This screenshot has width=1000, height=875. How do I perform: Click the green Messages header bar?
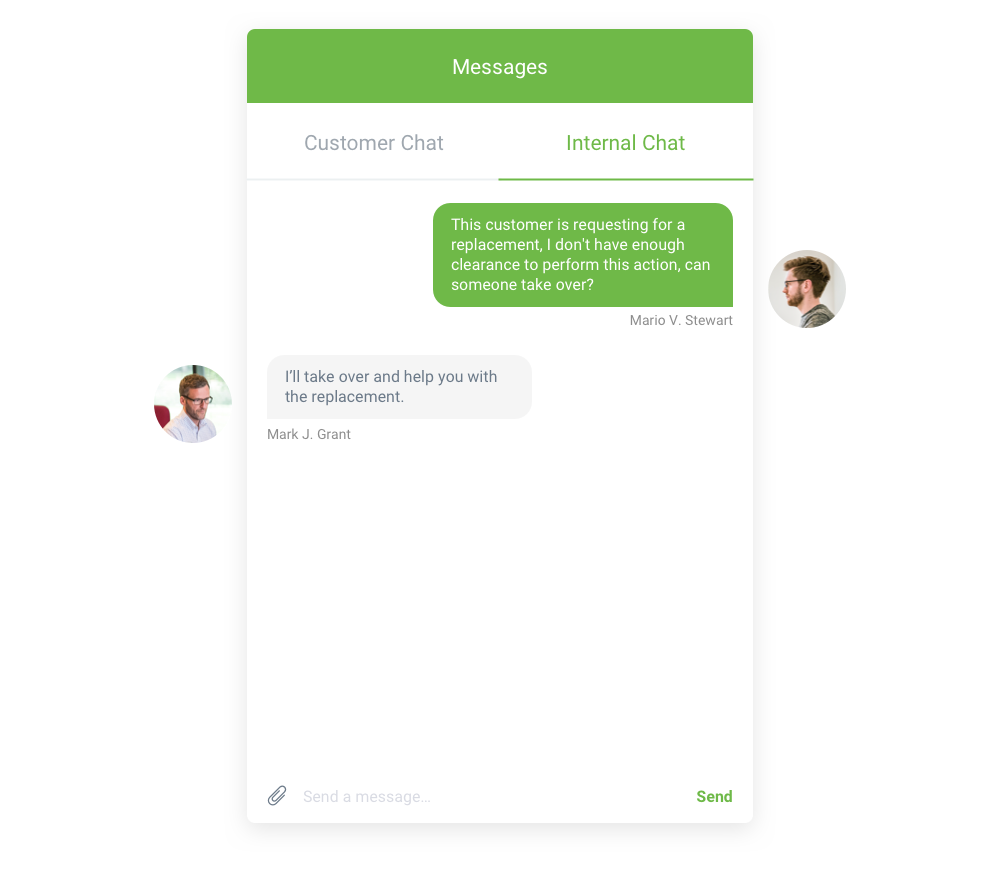500,66
